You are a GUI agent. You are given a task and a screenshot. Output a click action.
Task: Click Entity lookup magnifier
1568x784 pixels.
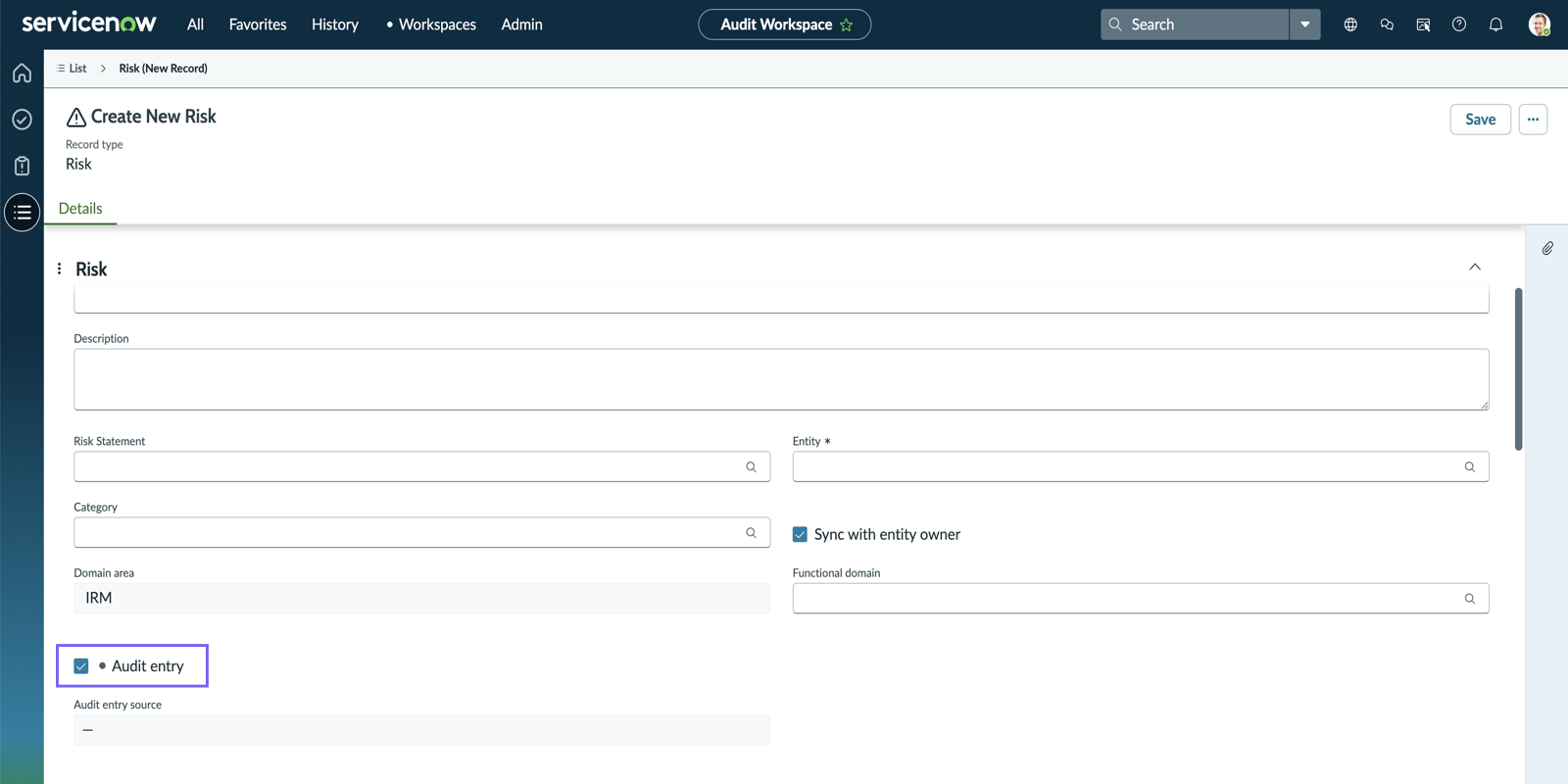point(1469,466)
